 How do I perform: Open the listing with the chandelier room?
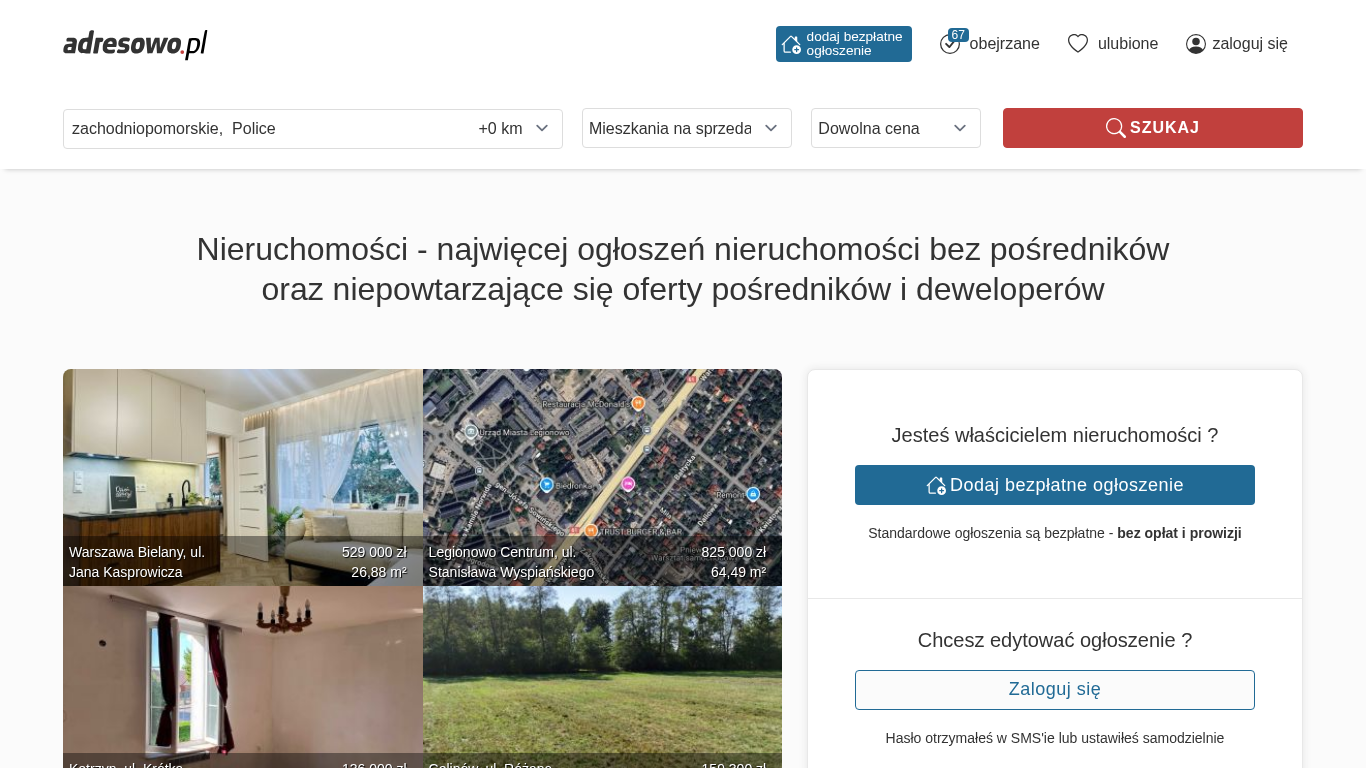click(x=242, y=670)
